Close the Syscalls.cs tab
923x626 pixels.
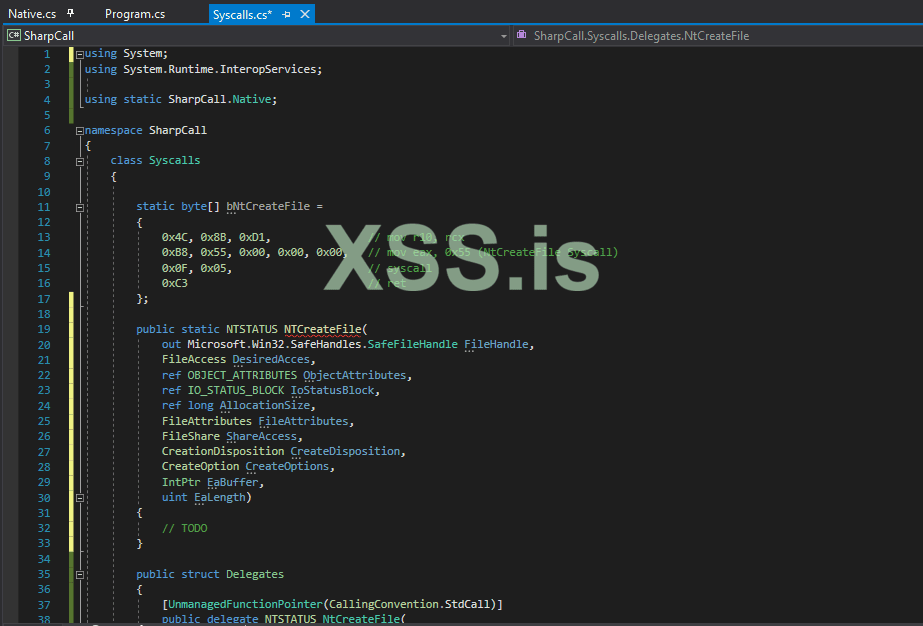pos(305,14)
